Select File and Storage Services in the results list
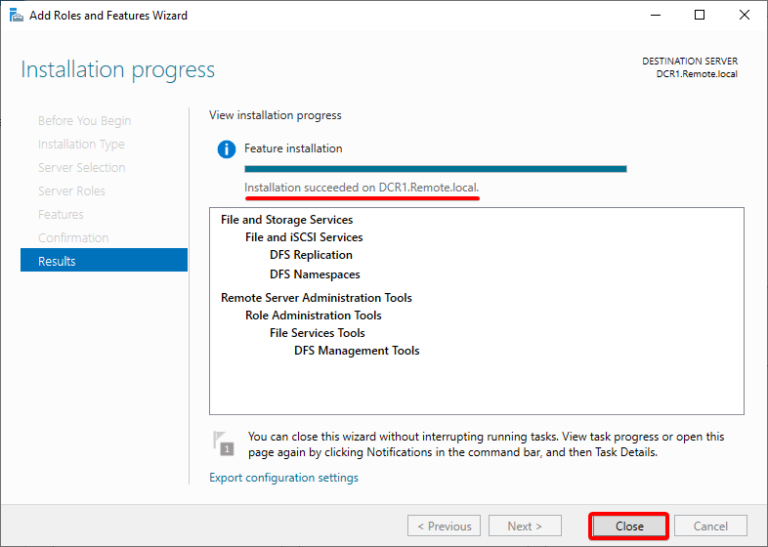Viewport: 768px width, 547px height. 286,220
